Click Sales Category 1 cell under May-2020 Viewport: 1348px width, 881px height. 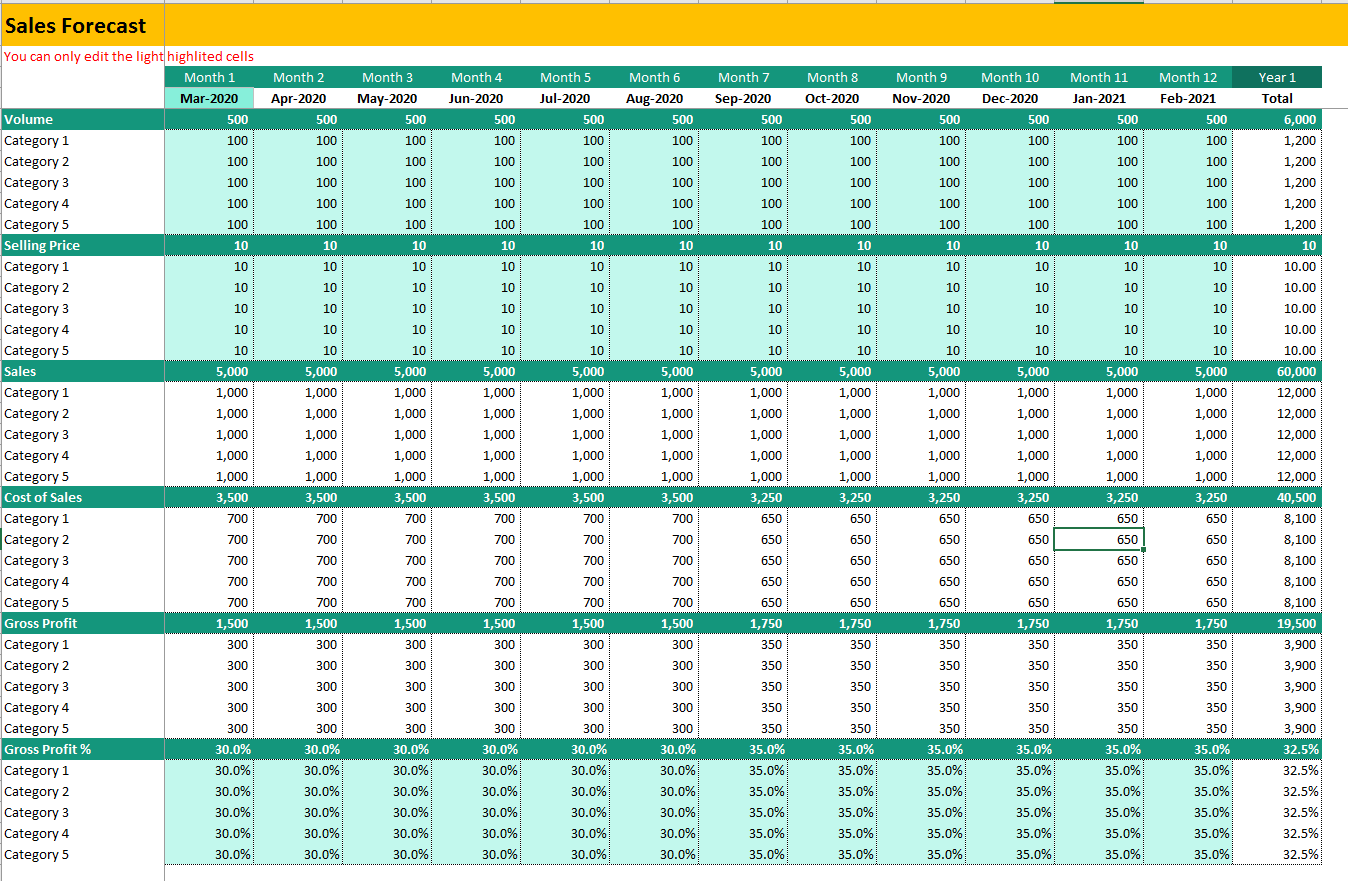coord(388,392)
